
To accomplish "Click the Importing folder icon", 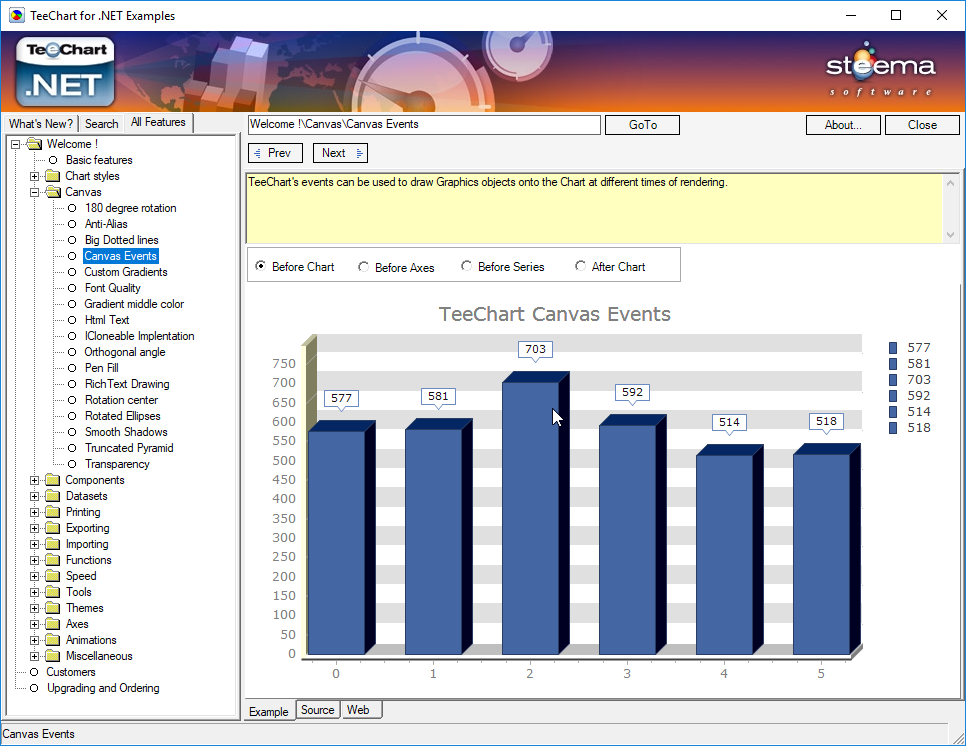I will coord(53,545).
